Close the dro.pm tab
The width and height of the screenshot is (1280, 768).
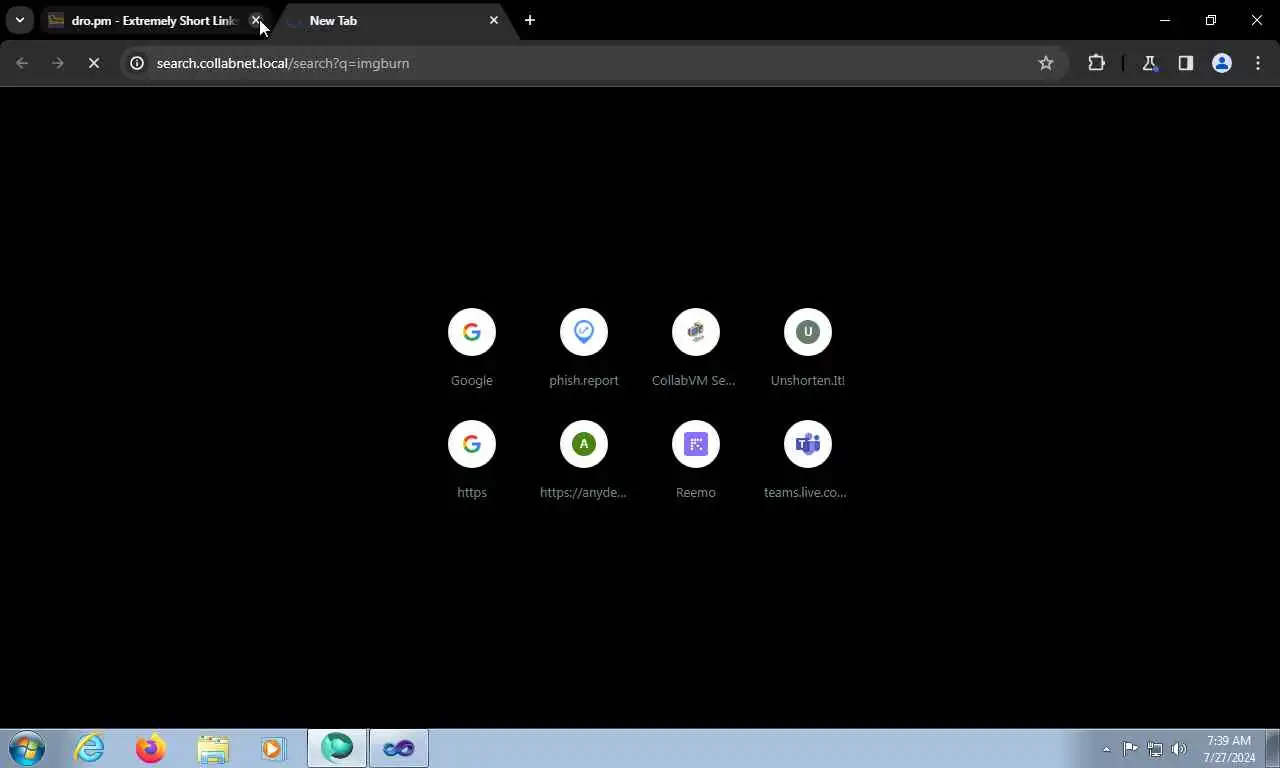pos(255,20)
